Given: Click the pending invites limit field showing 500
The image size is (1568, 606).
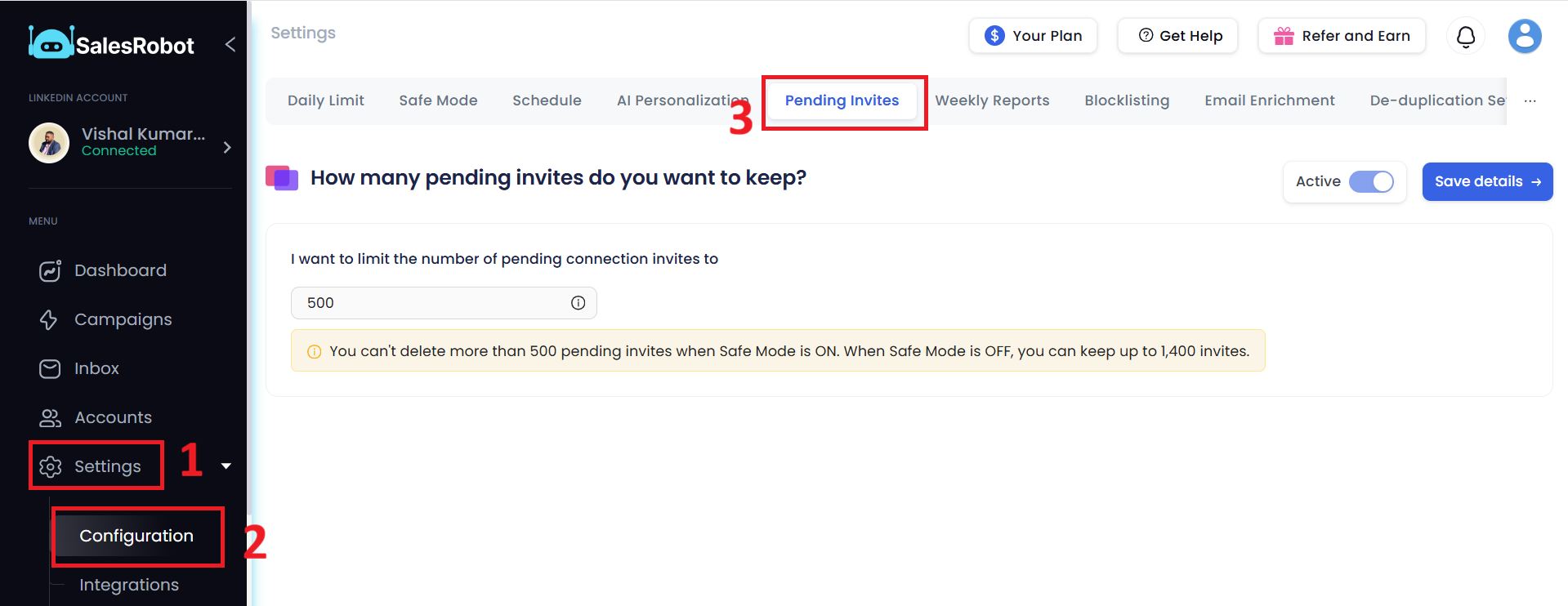Looking at the screenshot, I should (x=444, y=303).
